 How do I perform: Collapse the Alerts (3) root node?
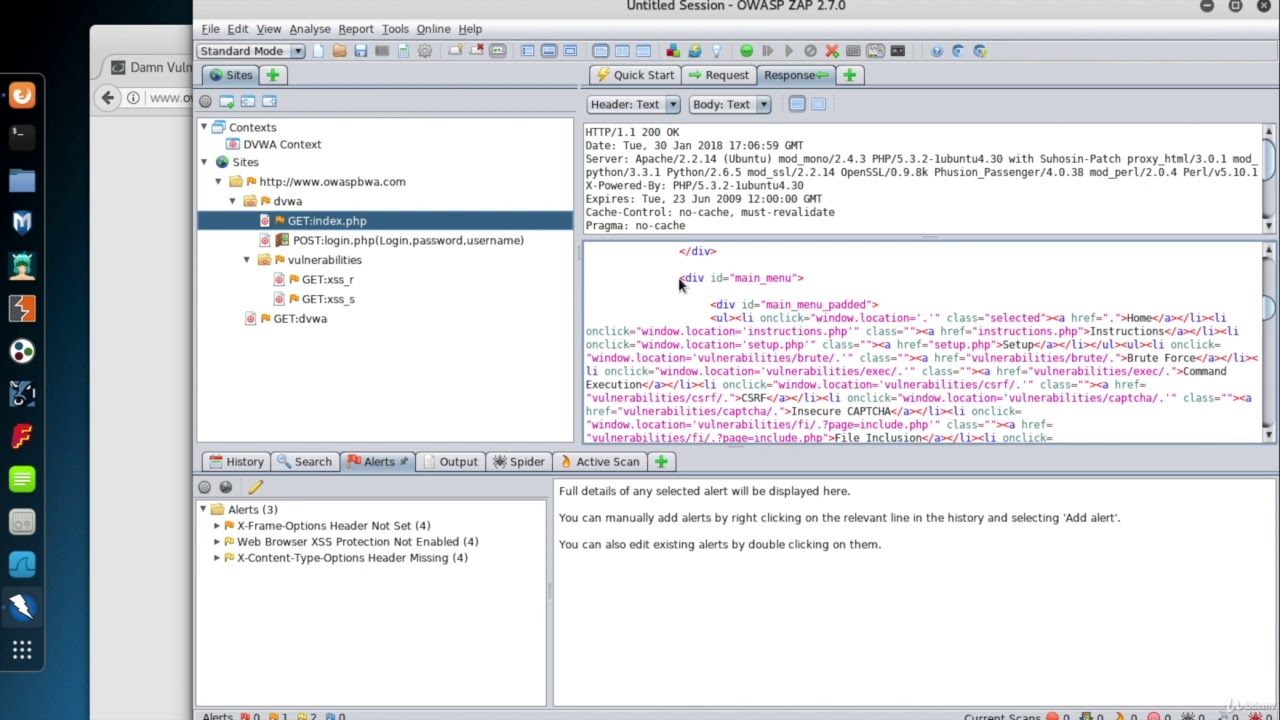tap(203, 510)
